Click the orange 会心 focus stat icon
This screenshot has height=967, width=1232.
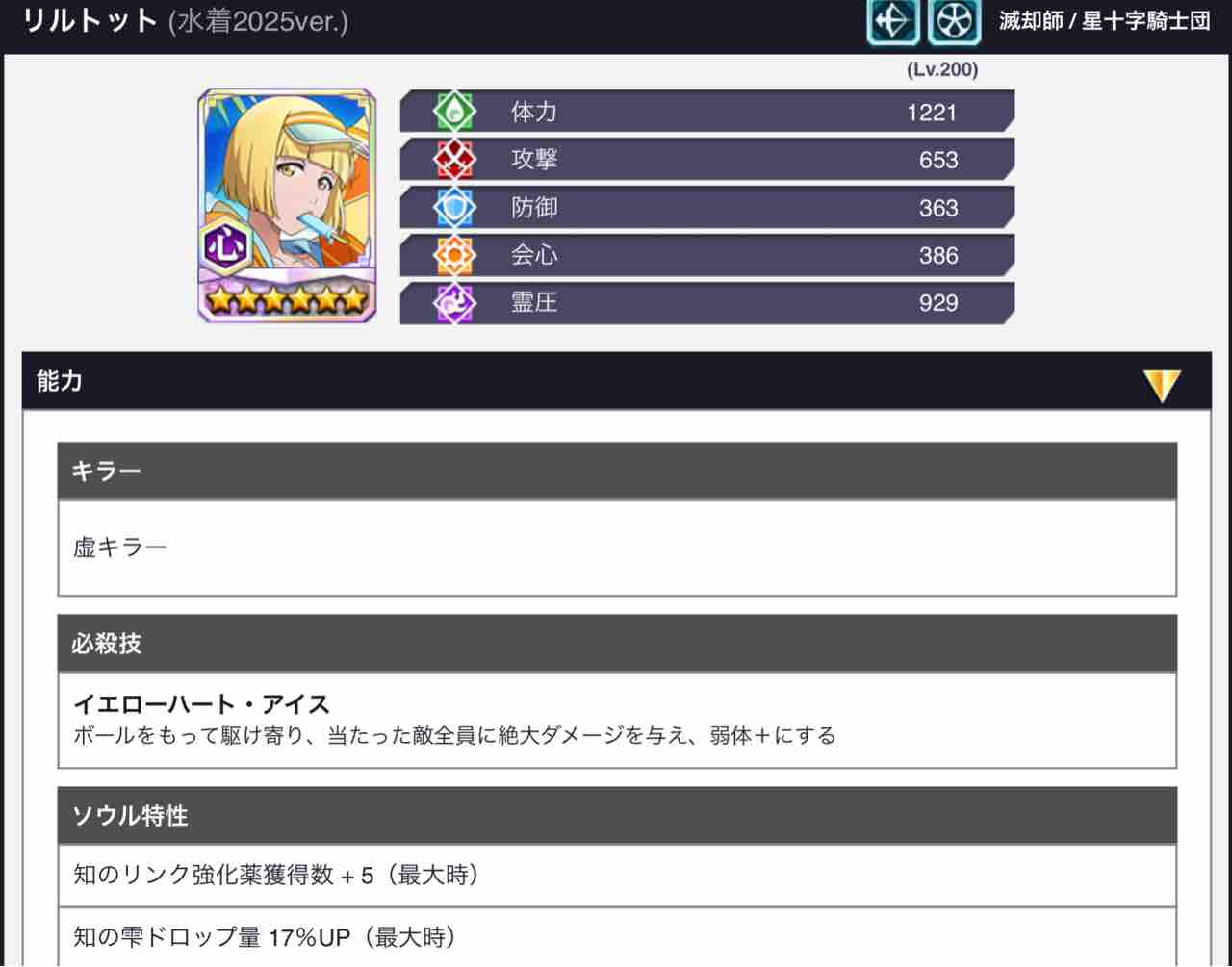453,255
